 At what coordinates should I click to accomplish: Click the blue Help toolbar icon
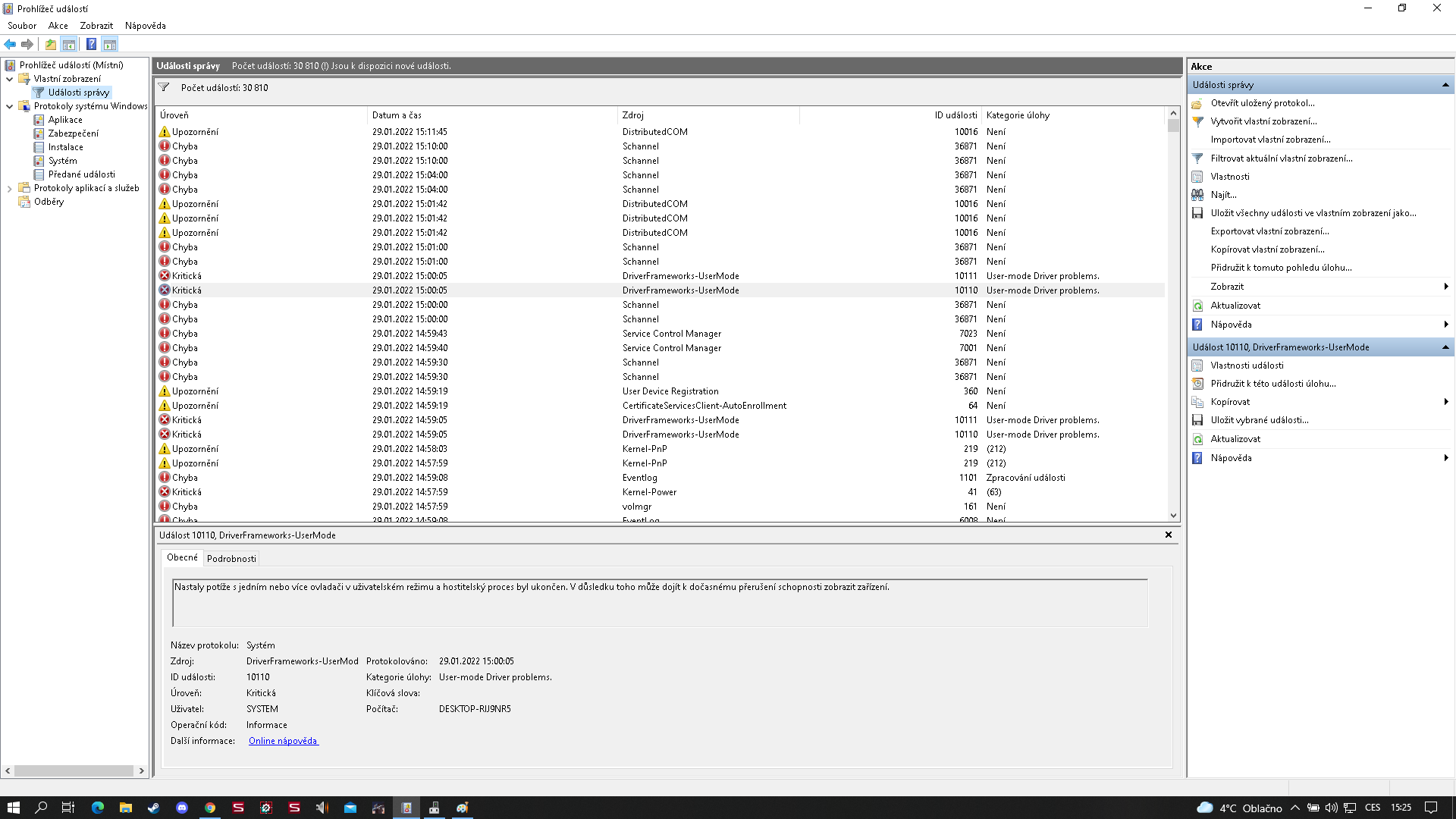91,44
